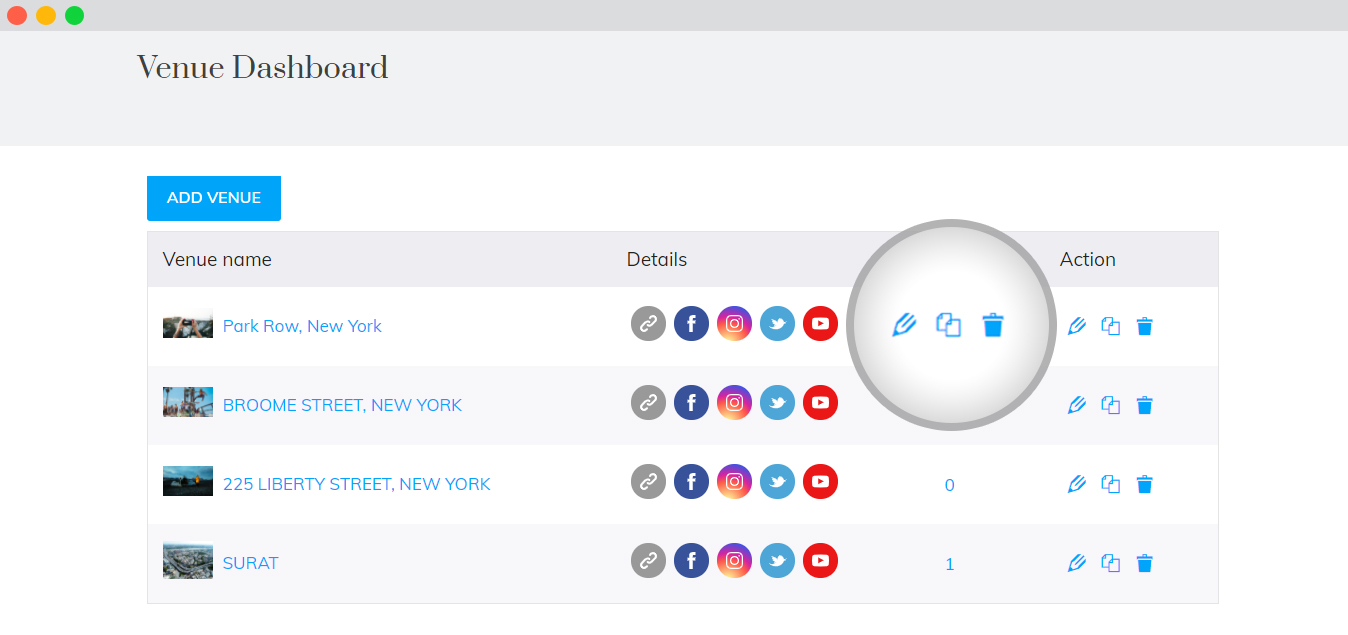The image size is (1348, 635).
Task: Click the website link icon for Park Row
Action: 648,323
